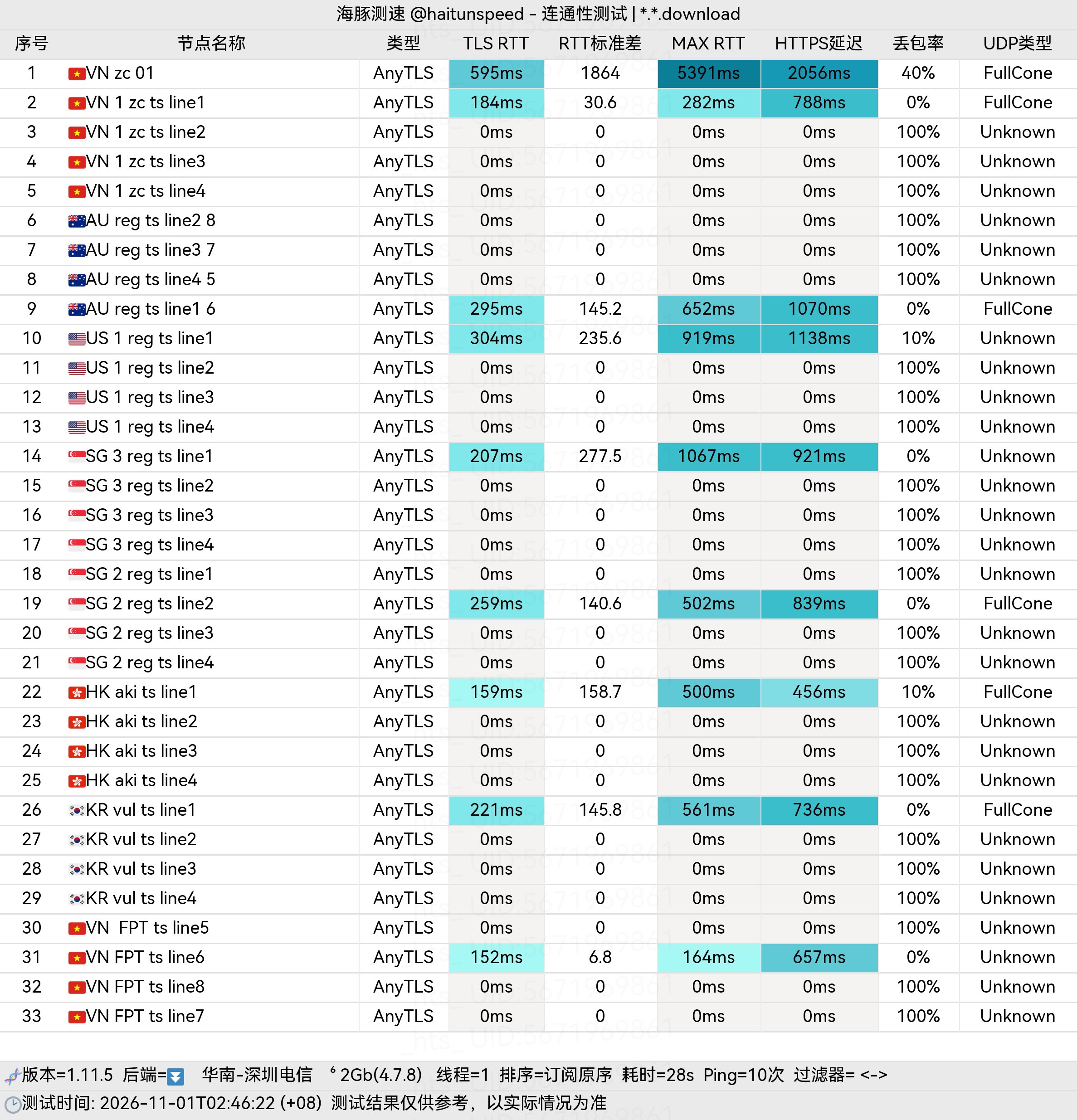Click the Korea flag on KR vul ts line1
The width and height of the screenshot is (1077, 1120).
(x=77, y=810)
